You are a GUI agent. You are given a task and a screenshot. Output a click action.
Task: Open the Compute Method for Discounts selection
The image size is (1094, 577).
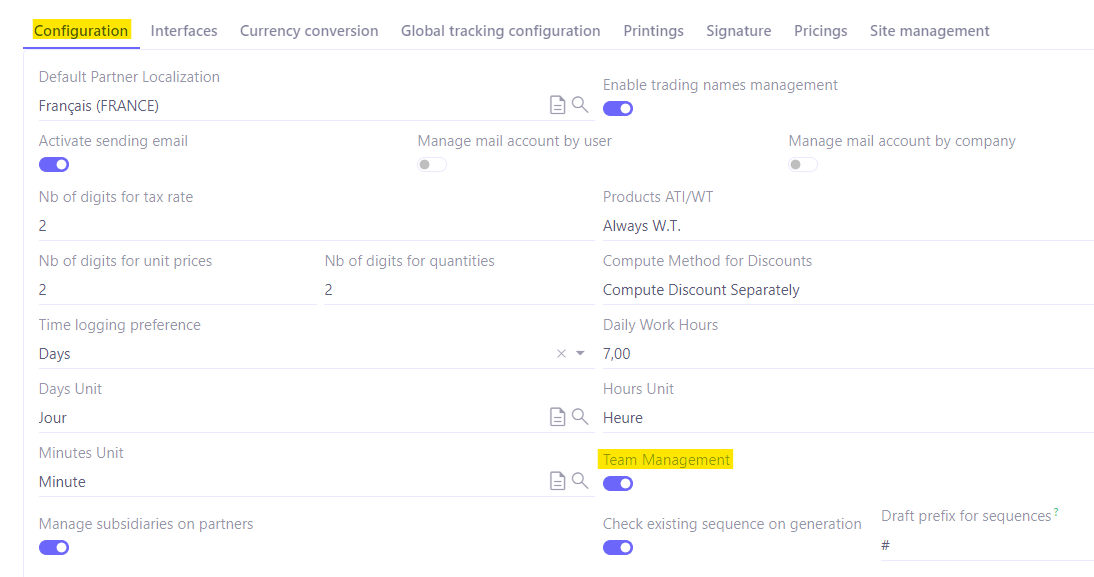click(699, 290)
